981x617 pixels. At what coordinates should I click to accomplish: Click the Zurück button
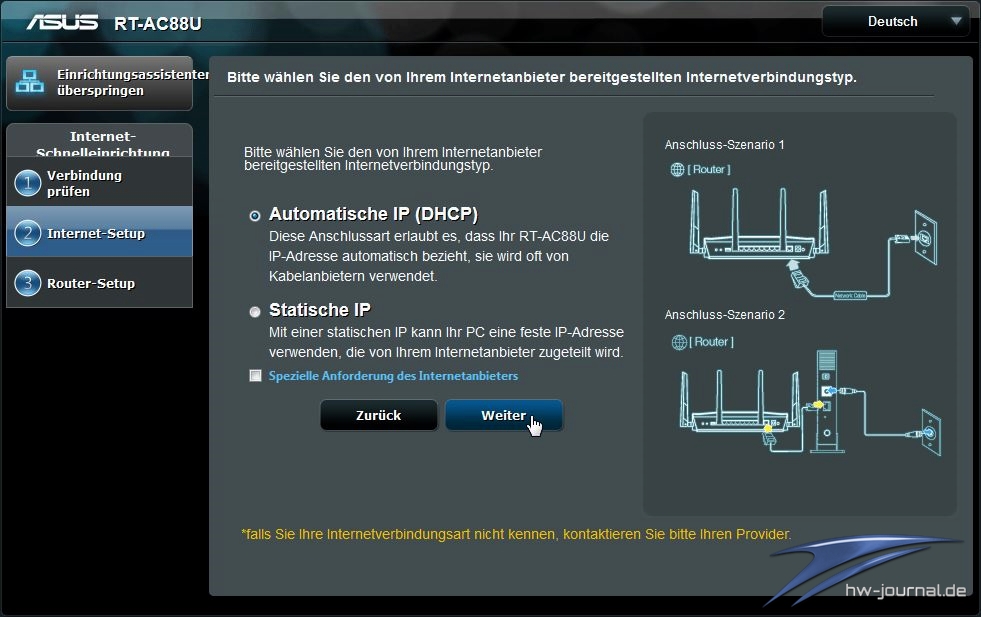pyautogui.click(x=379, y=416)
